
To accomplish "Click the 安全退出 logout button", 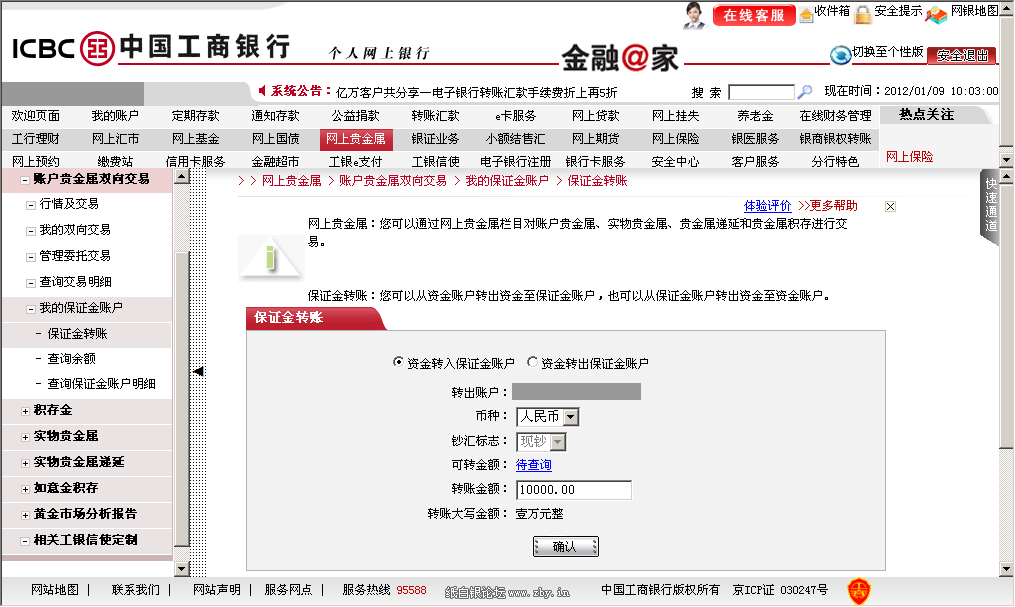I will (962, 56).
